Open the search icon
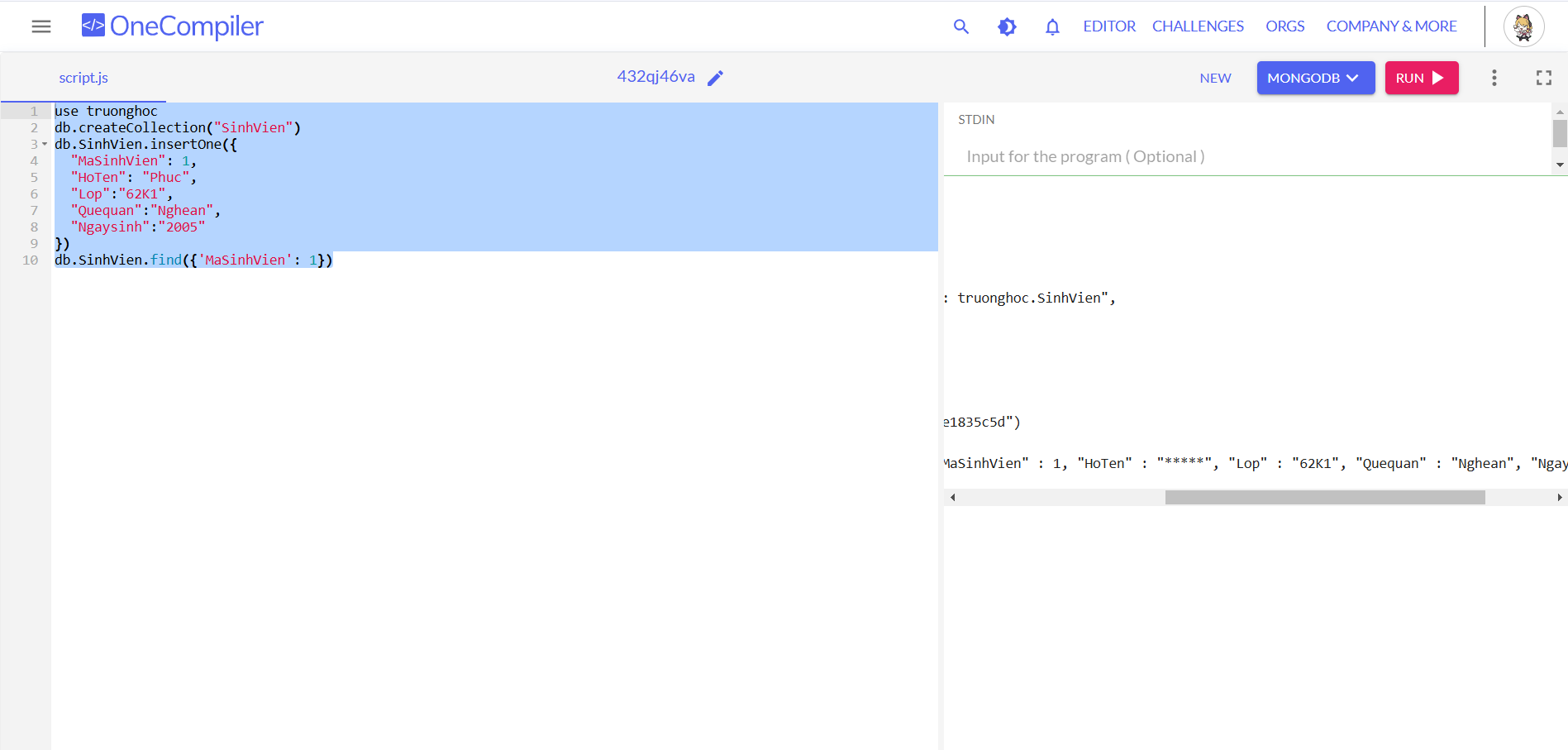This screenshot has height=750, width=1568. [960, 26]
